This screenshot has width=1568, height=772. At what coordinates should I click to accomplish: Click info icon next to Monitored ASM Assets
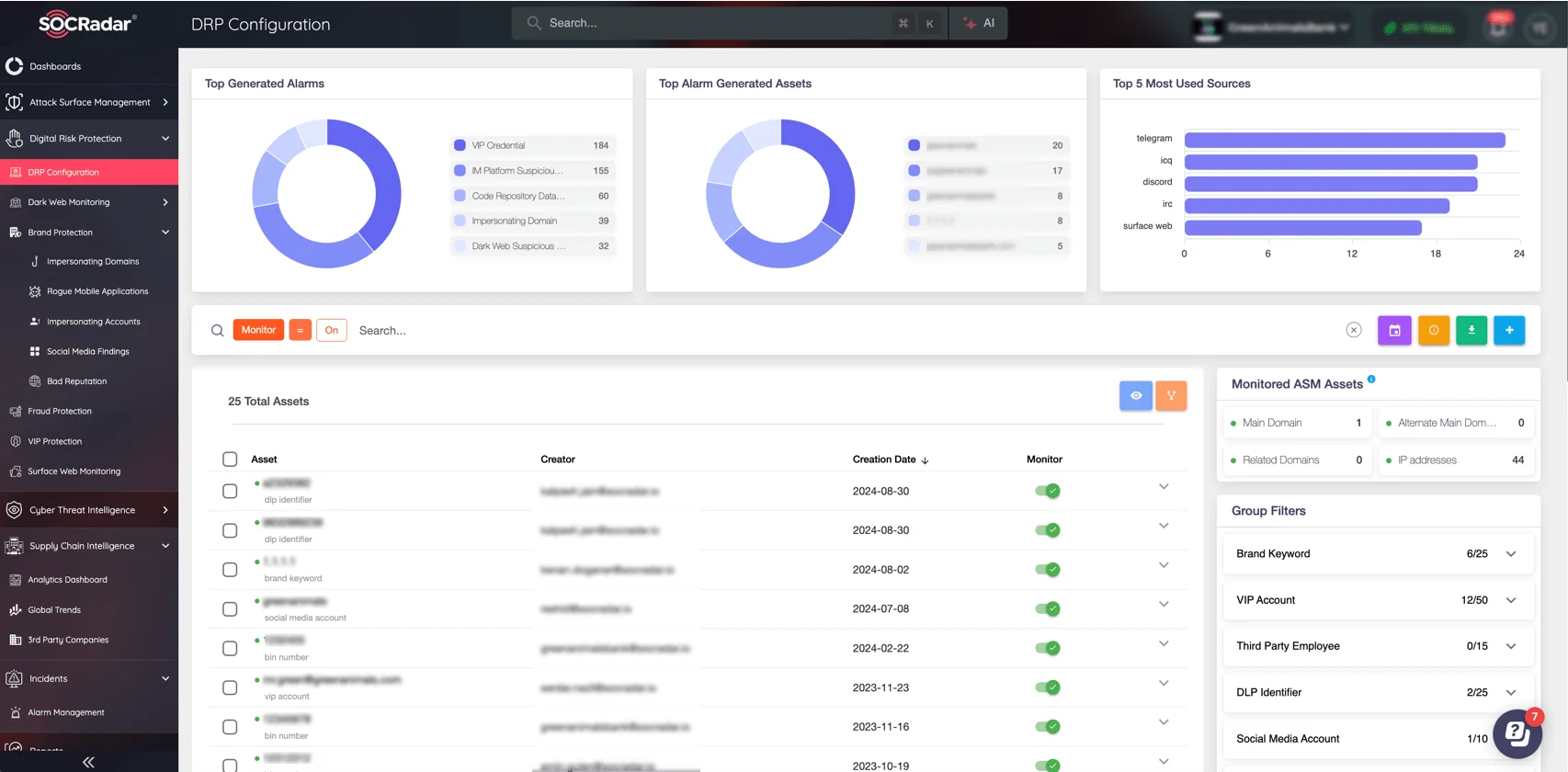(x=1371, y=379)
